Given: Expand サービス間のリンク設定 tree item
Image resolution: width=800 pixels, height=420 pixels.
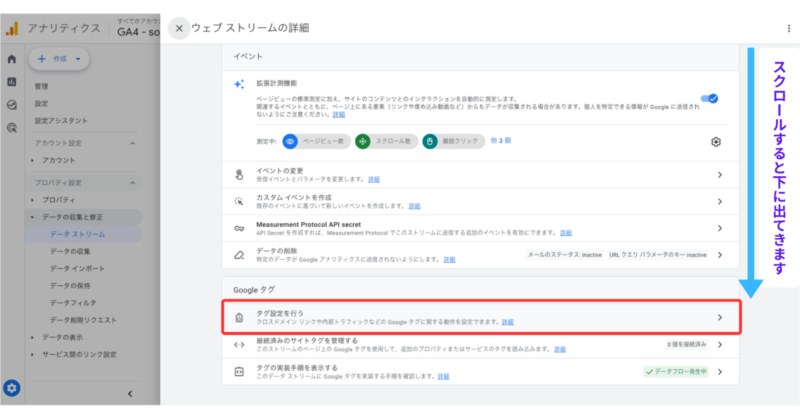Looking at the screenshot, I should (32, 354).
